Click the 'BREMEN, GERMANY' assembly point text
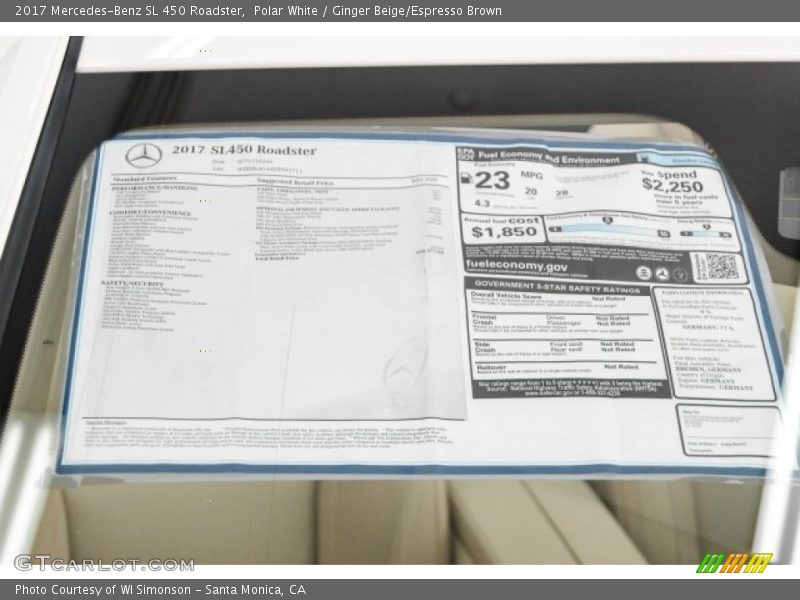 point(708,369)
